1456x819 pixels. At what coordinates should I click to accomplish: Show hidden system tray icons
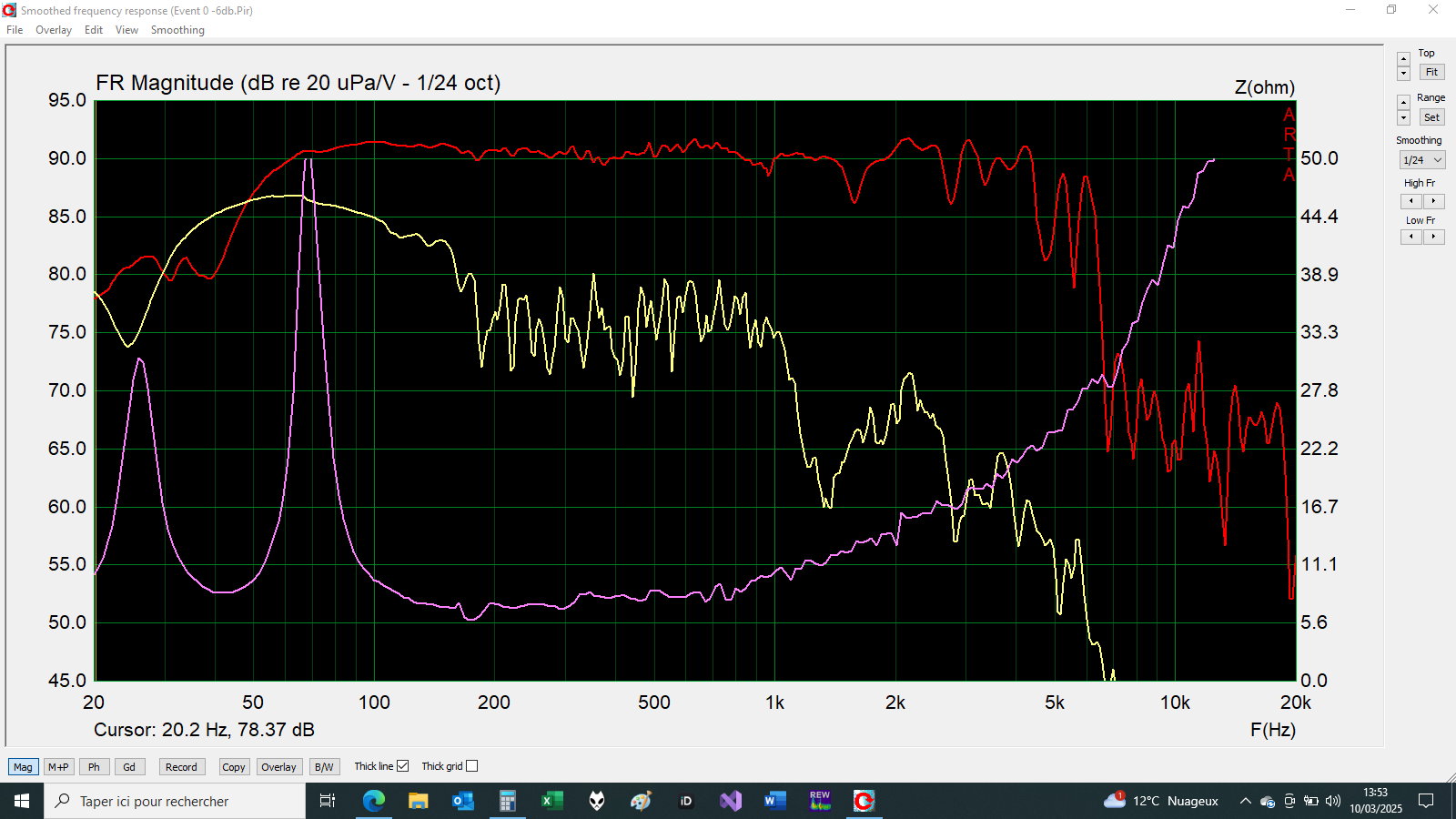pos(1245,801)
